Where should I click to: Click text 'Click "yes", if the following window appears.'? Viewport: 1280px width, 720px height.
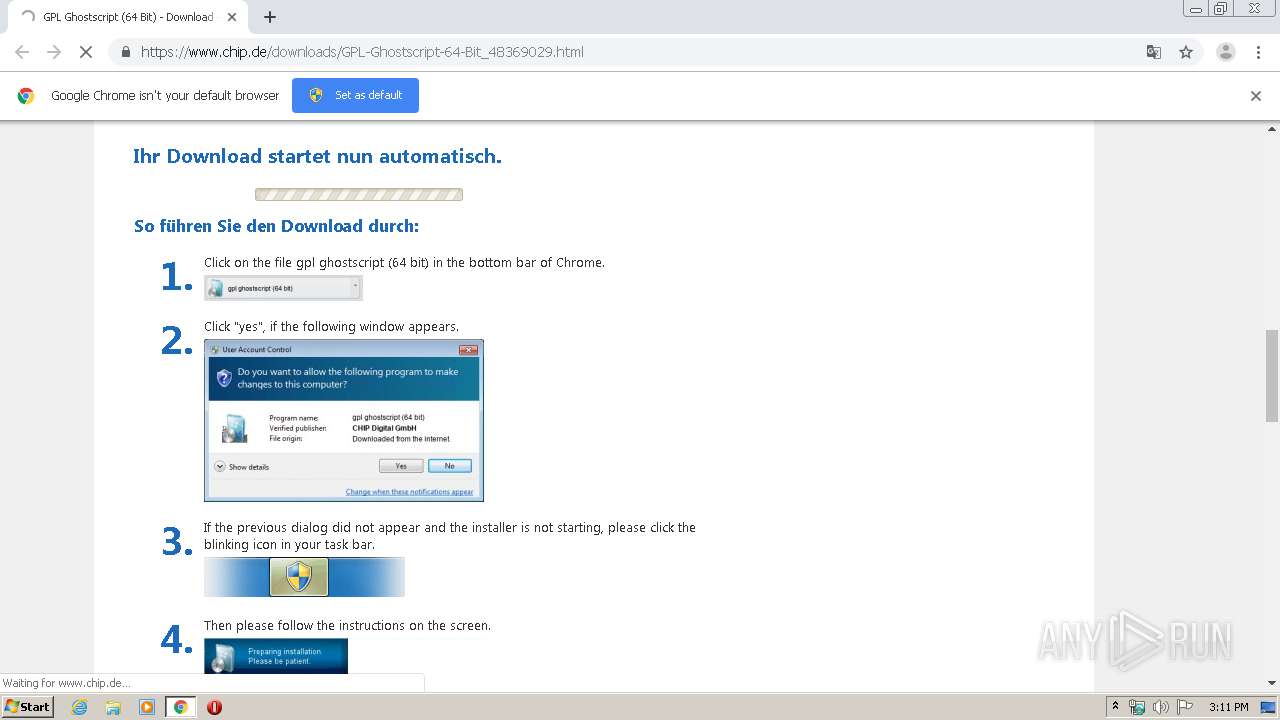pos(331,327)
